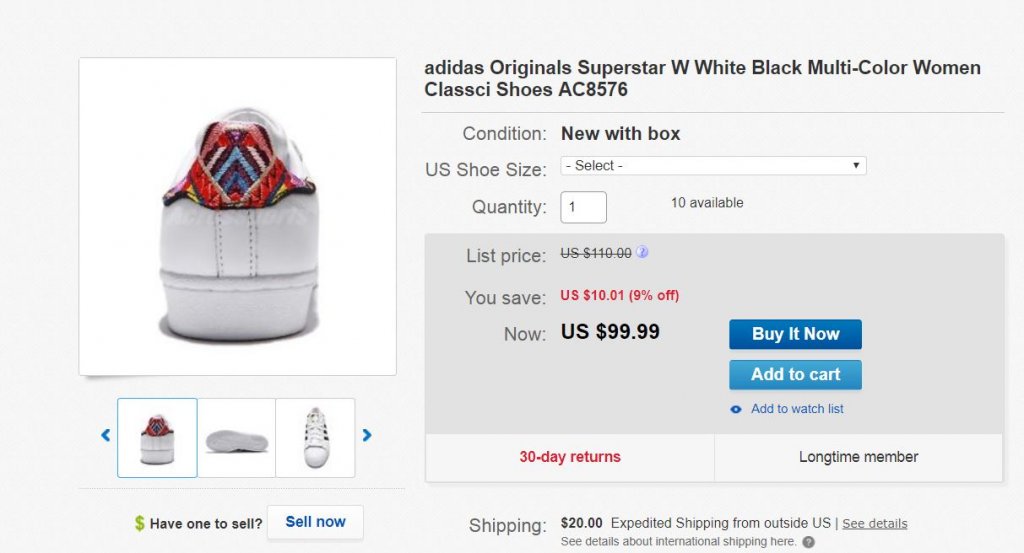The width and height of the screenshot is (1024, 553).
Task: Click the Longtime member section
Action: coord(858,457)
